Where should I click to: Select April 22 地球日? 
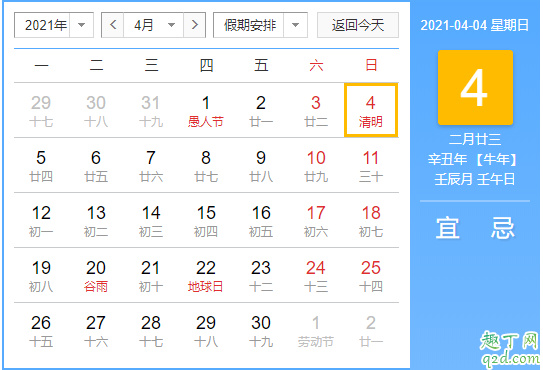206,276
